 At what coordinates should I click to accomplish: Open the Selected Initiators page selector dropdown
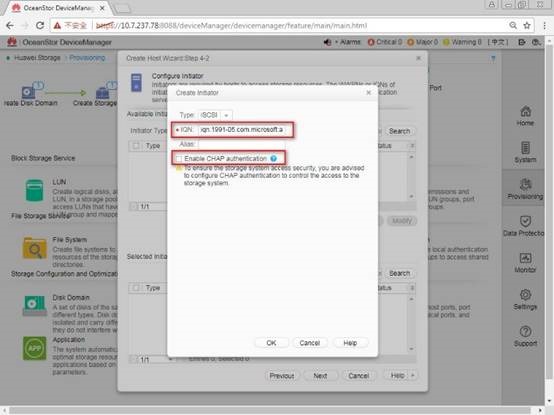pos(171,360)
